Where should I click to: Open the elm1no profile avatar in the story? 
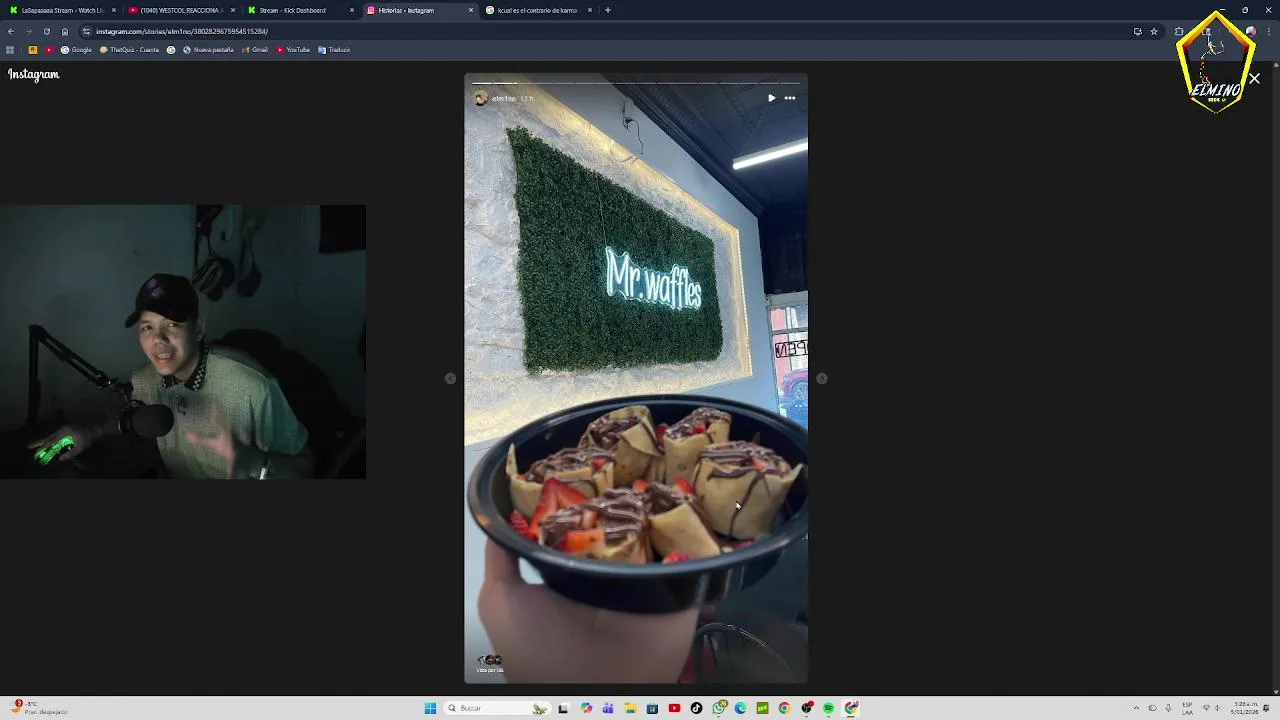pyautogui.click(x=480, y=98)
